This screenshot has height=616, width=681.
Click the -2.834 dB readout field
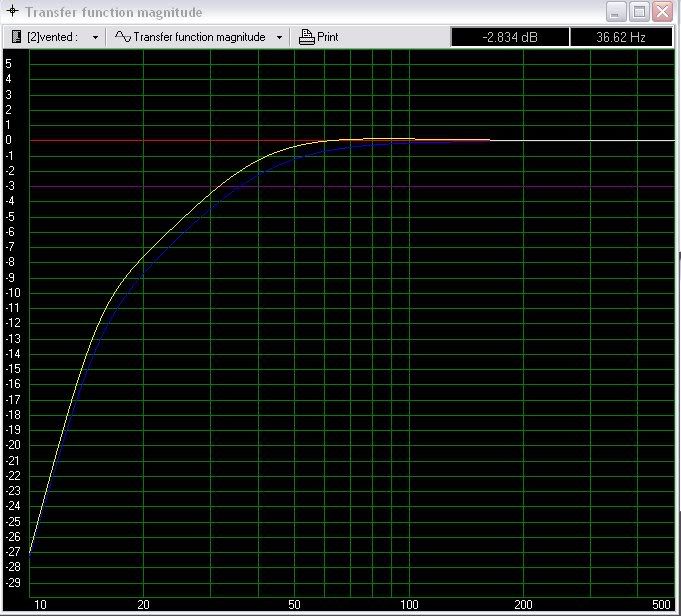(510, 37)
